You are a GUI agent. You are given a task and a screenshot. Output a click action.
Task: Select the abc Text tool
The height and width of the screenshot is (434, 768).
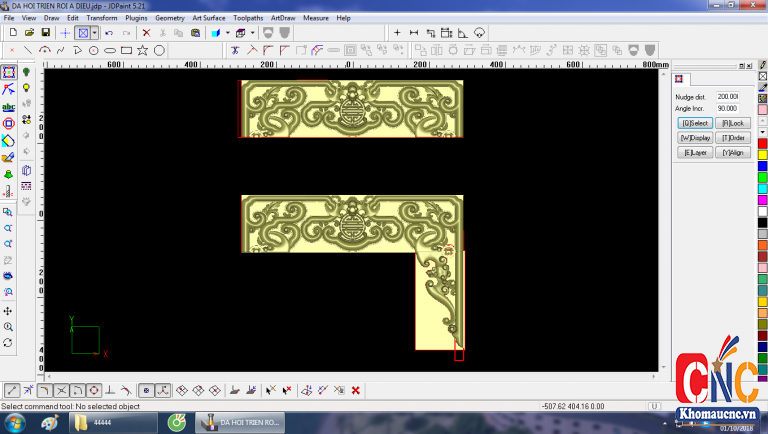click(x=9, y=106)
